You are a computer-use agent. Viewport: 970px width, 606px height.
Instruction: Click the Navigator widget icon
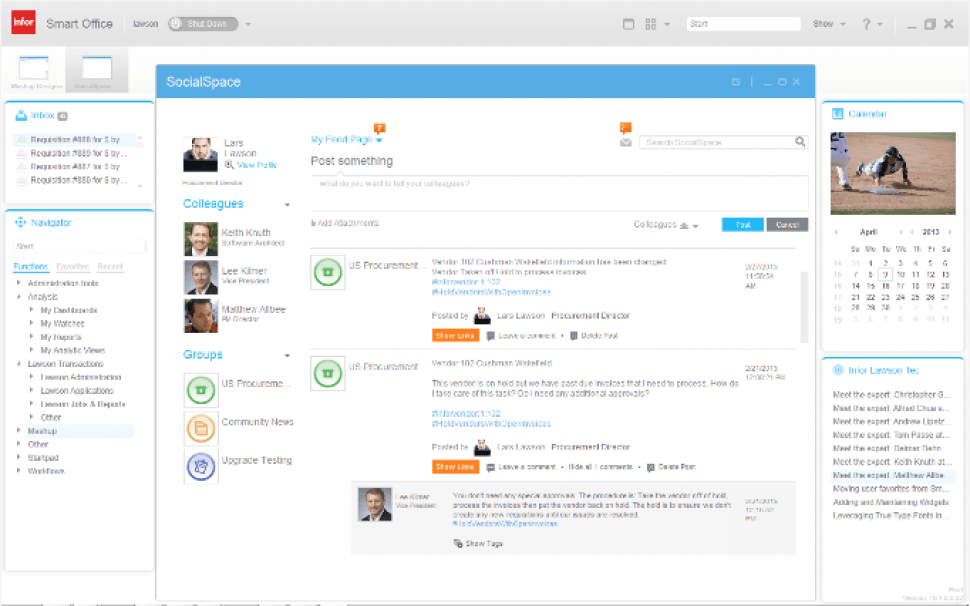click(x=20, y=222)
